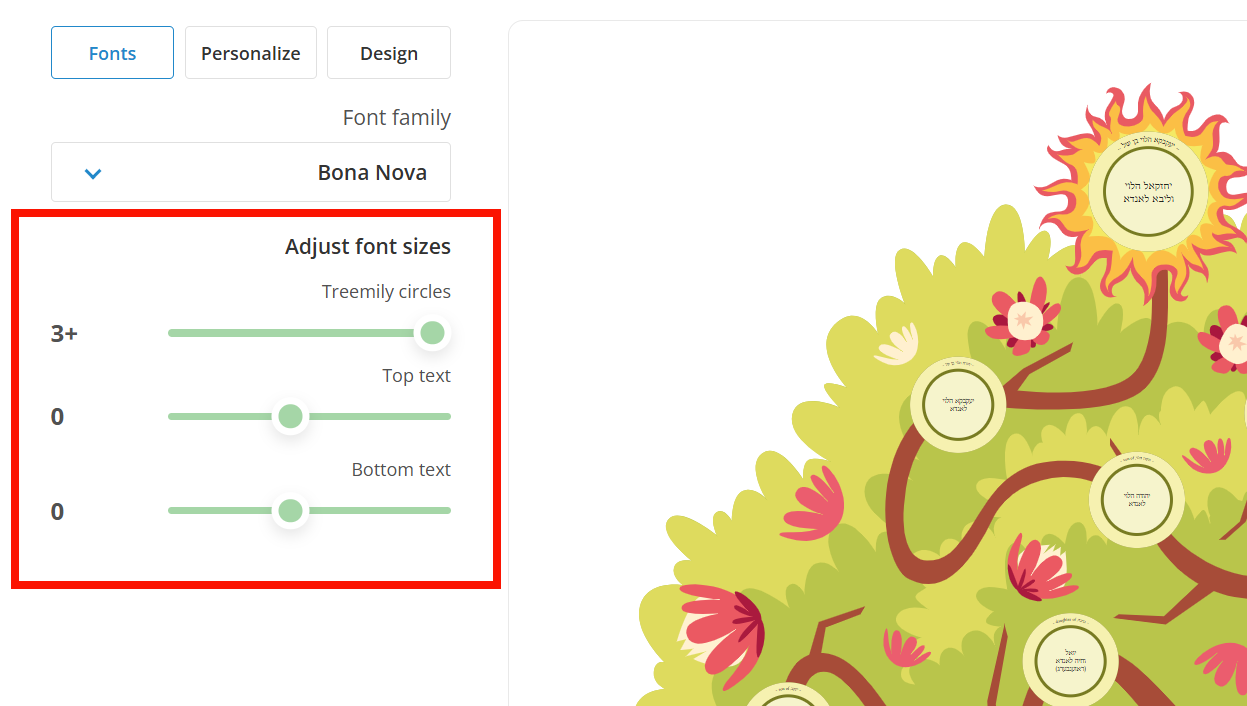
Task: Click the Bottom text slider handle
Action: (290, 511)
